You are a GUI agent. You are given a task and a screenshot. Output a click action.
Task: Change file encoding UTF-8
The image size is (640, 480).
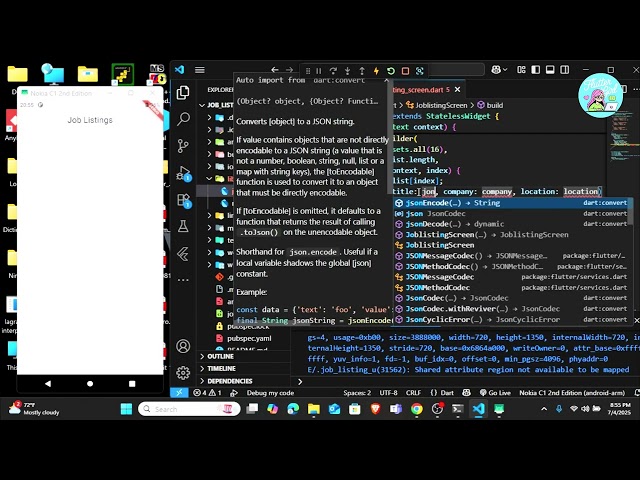[389, 393]
